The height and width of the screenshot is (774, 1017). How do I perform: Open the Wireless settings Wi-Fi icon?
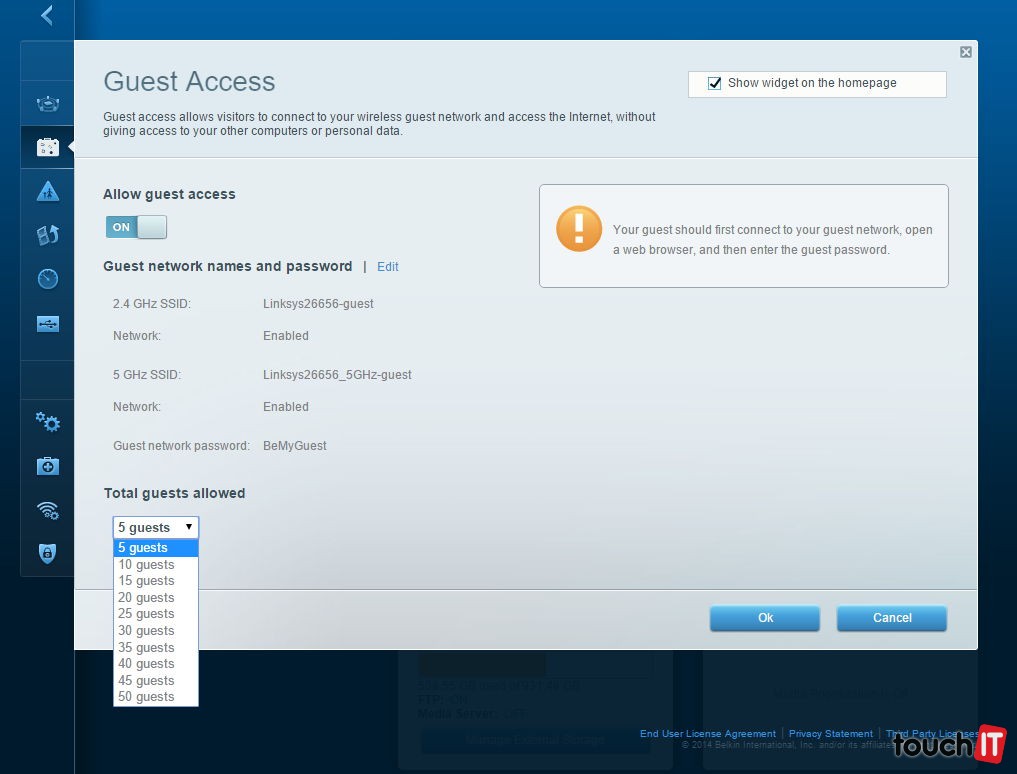(x=48, y=510)
